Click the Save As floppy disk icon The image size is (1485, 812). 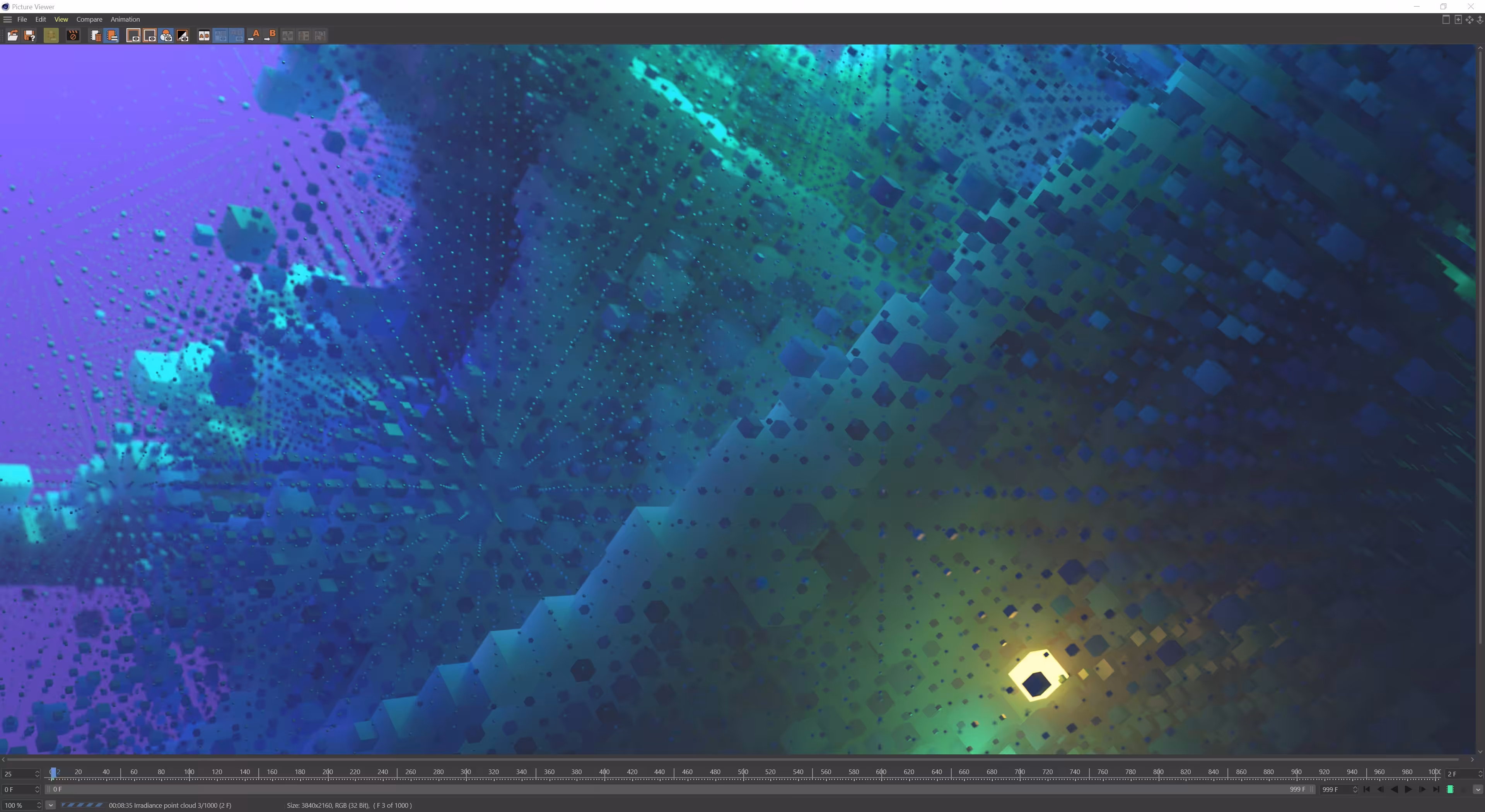[30, 36]
